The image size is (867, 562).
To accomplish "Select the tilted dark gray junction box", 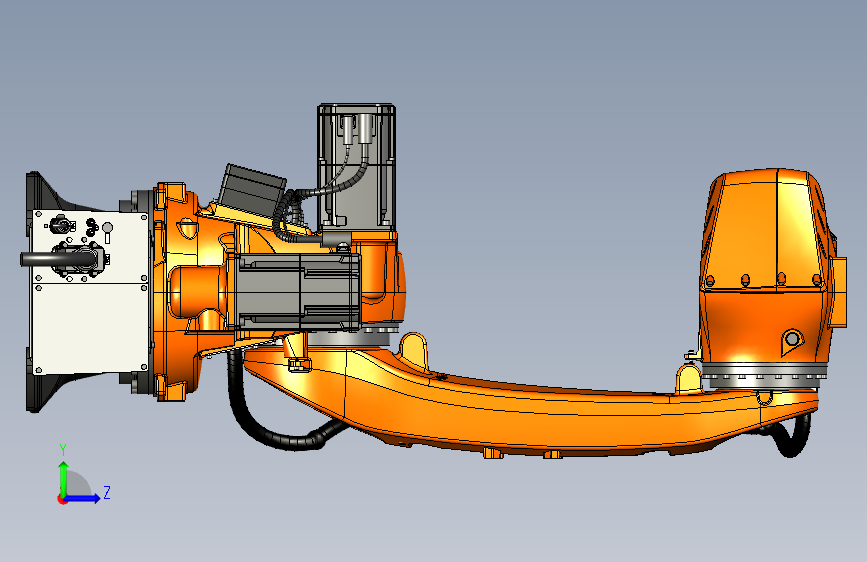I will (x=252, y=191).
